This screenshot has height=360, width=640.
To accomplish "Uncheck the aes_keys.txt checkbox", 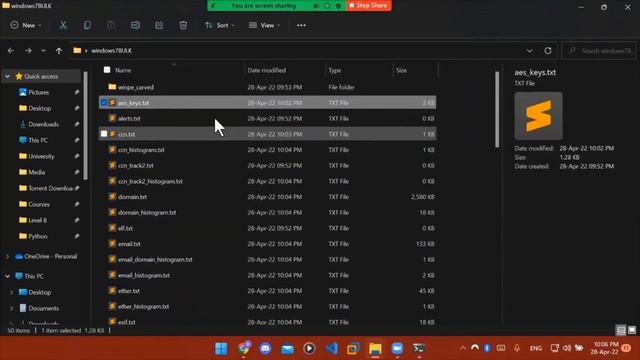I will [x=104, y=102].
